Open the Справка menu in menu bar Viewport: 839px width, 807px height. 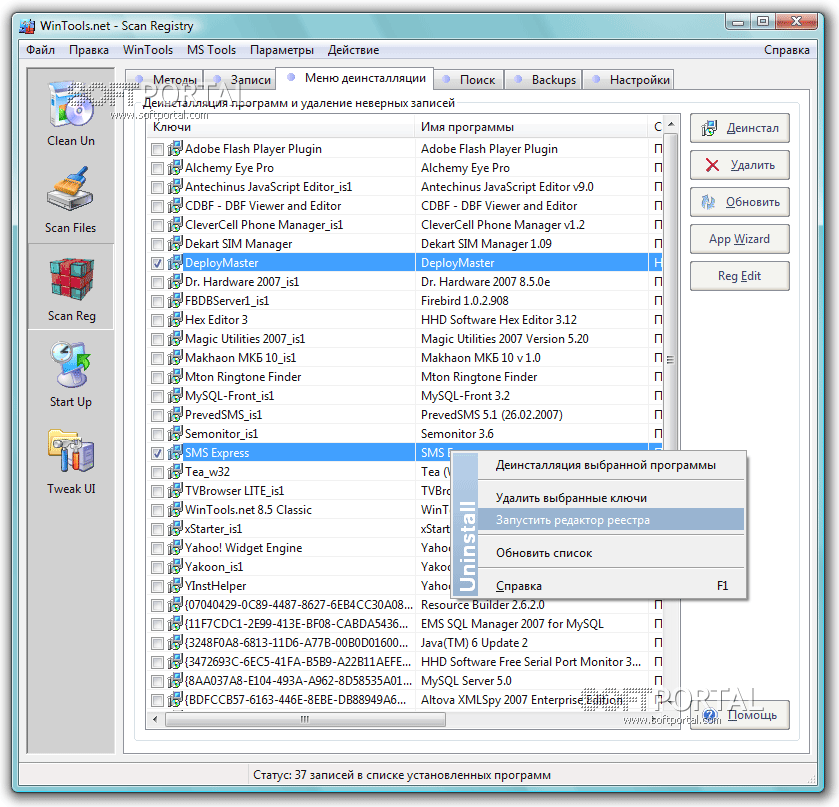click(x=787, y=50)
